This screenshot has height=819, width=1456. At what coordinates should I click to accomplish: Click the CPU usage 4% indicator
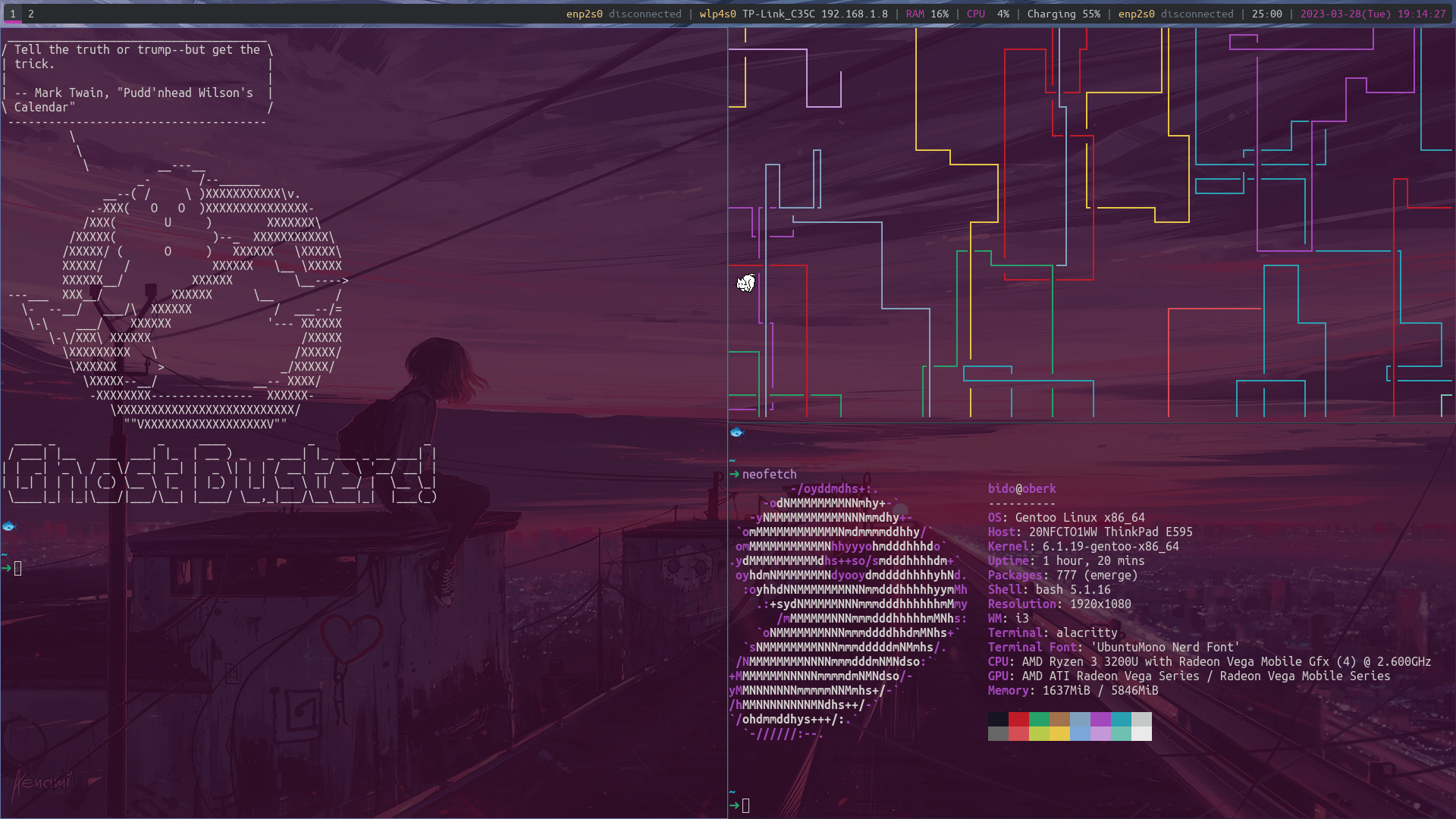point(988,13)
